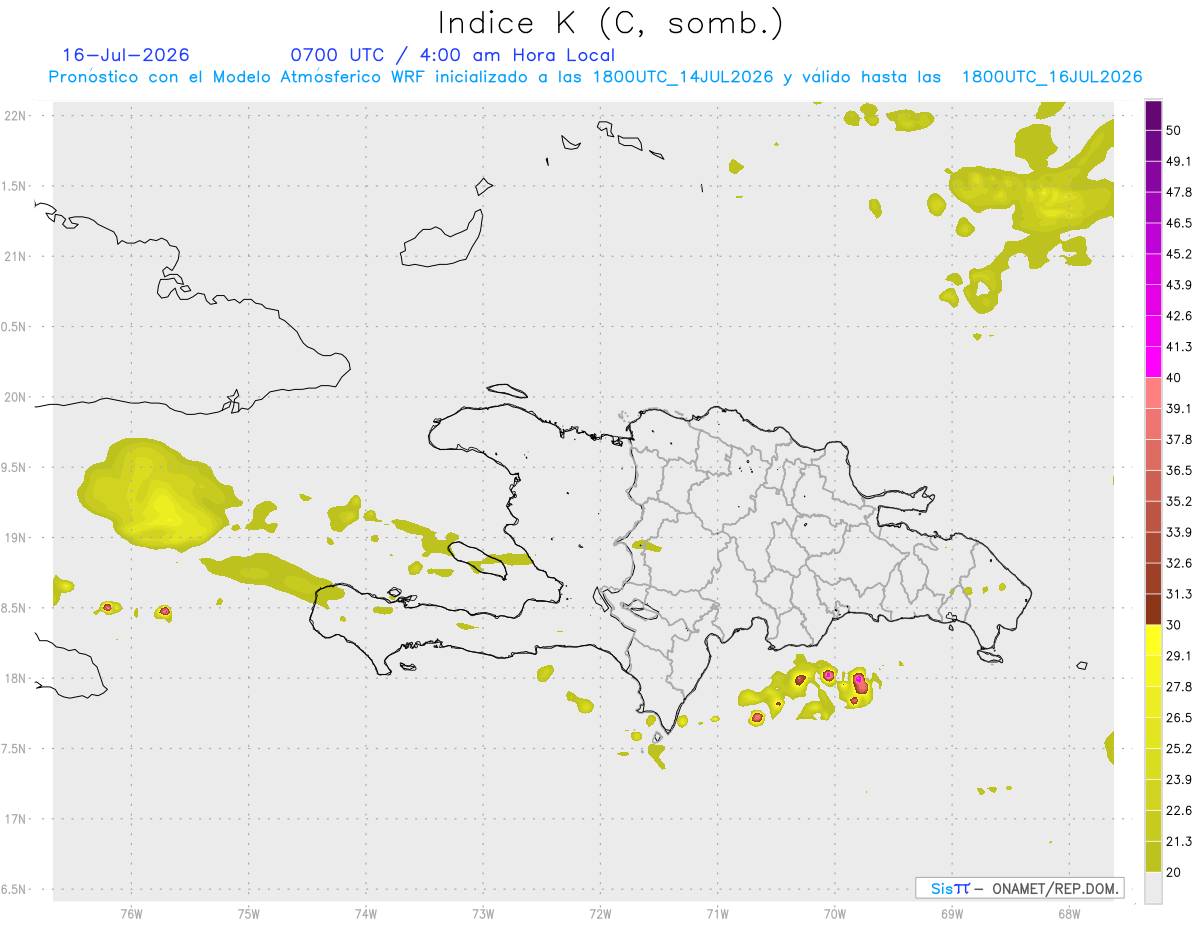Click the legend value '41.3'

1179,347
